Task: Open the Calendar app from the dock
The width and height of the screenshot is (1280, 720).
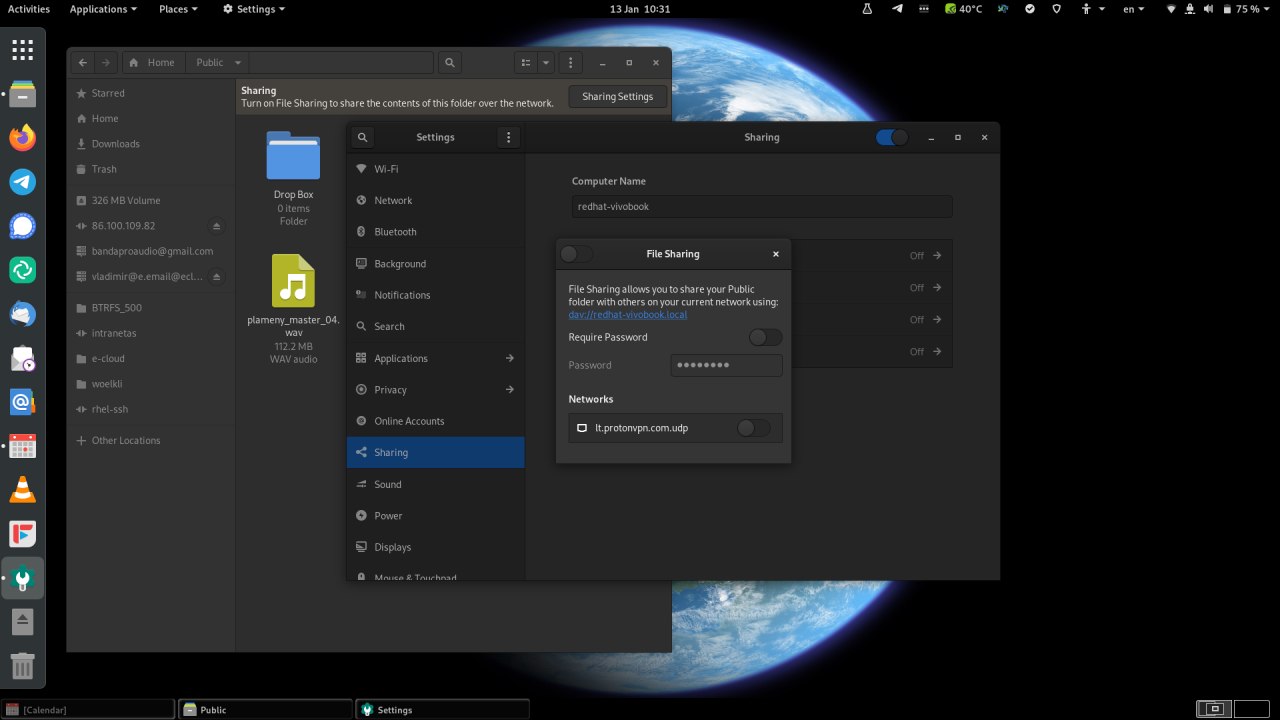Action: point(23,446)
